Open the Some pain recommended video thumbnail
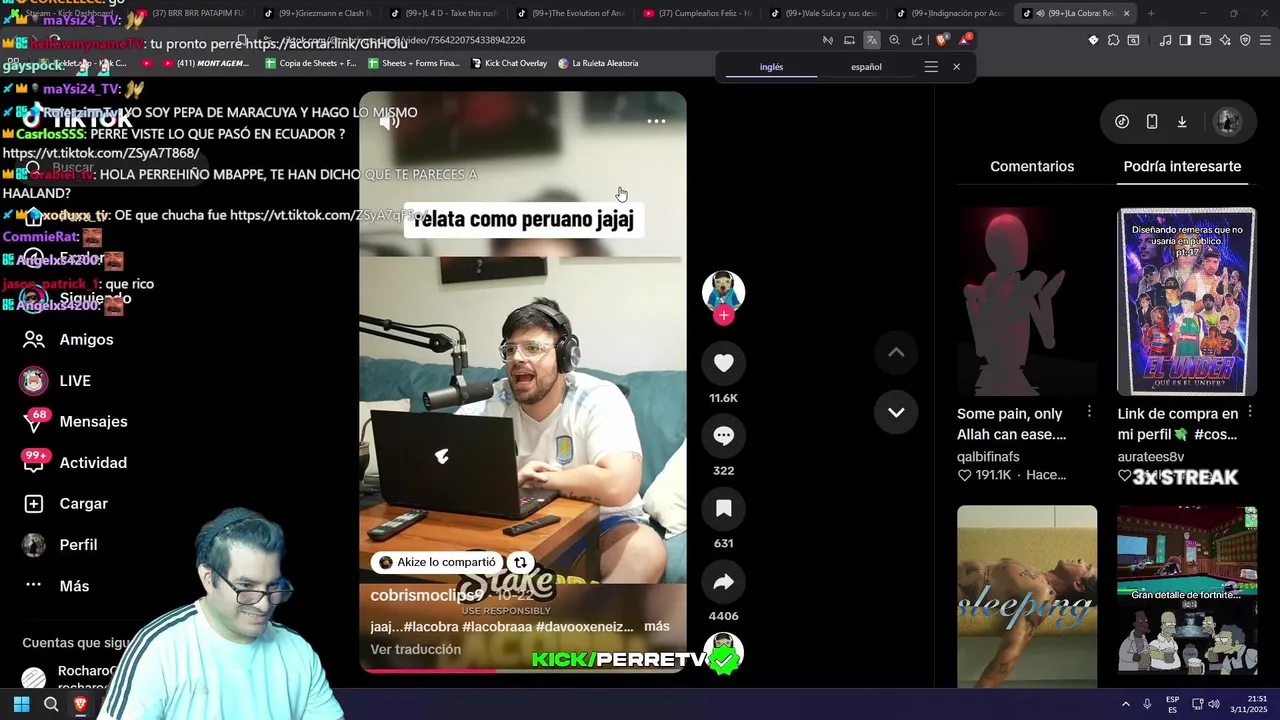 pyautogui.click(x=1027, y=301)
